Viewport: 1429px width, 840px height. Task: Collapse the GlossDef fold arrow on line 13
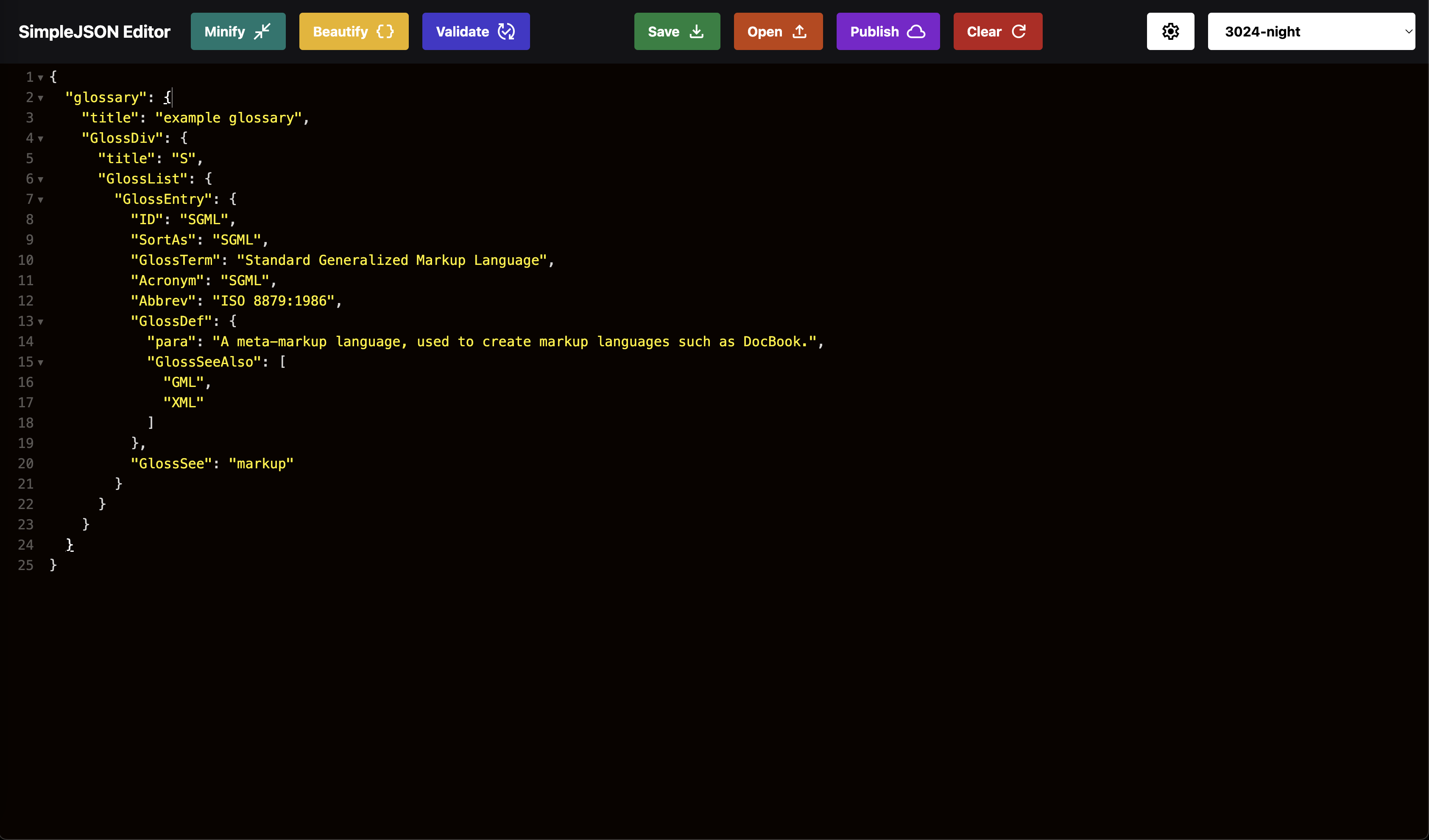click(x=41, y=322)
